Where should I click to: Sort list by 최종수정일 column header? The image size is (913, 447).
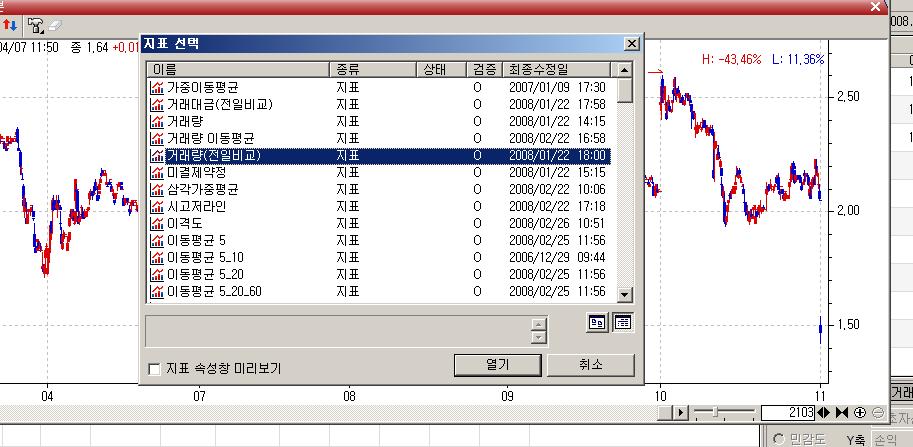click(x=560, y=70)
